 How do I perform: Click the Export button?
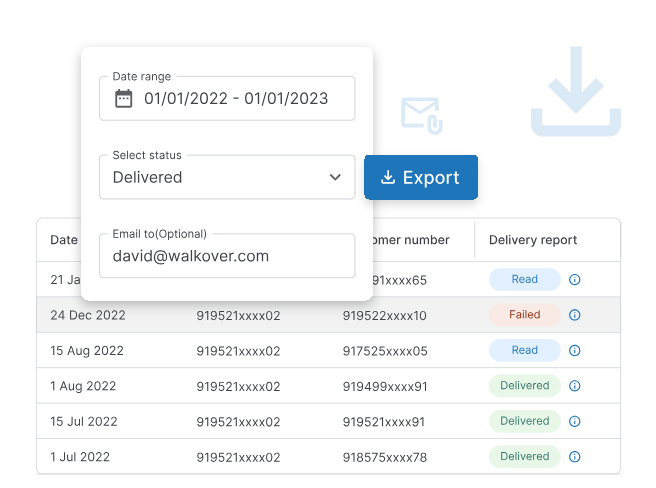(x=421, y=178)
